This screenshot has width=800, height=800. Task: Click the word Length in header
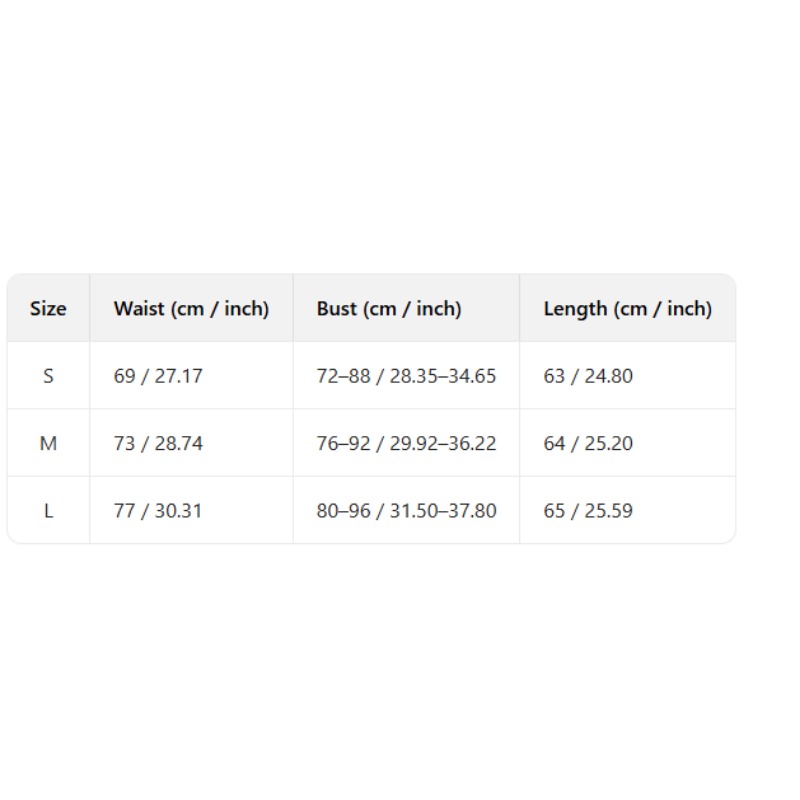[575, 309]
